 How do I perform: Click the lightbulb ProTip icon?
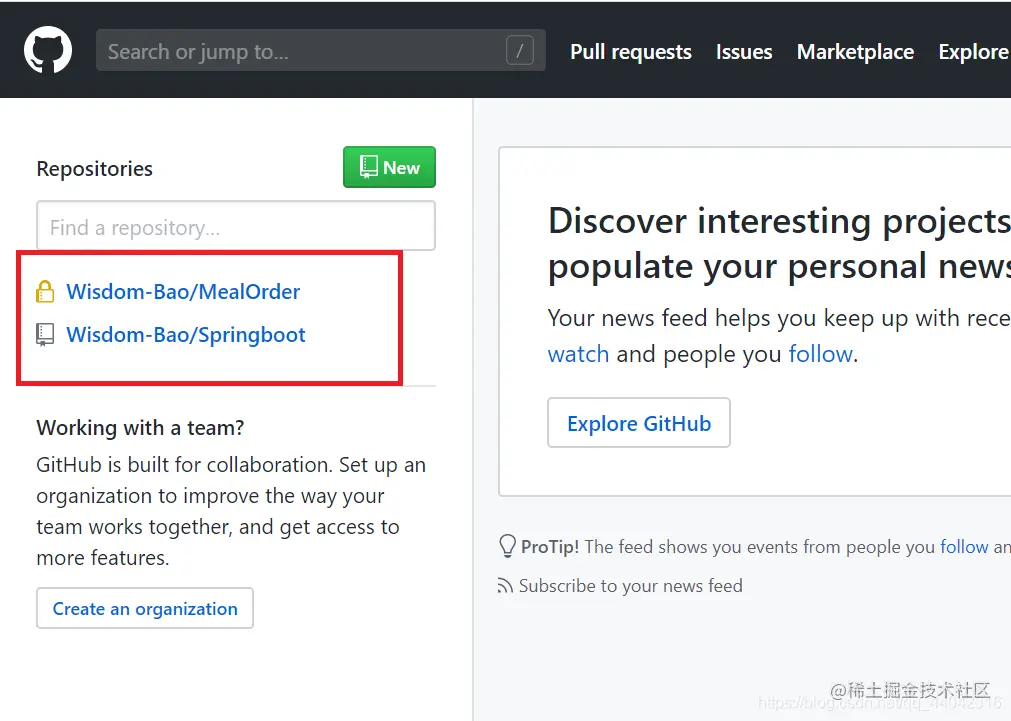(x=507, y=546)
